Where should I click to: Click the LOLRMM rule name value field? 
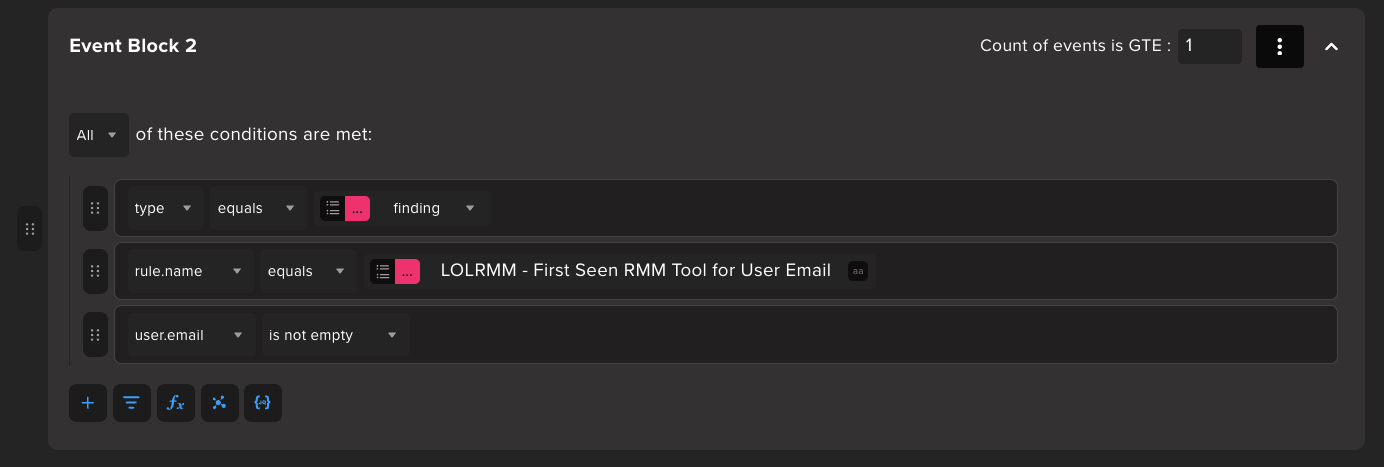coord(636,270)
